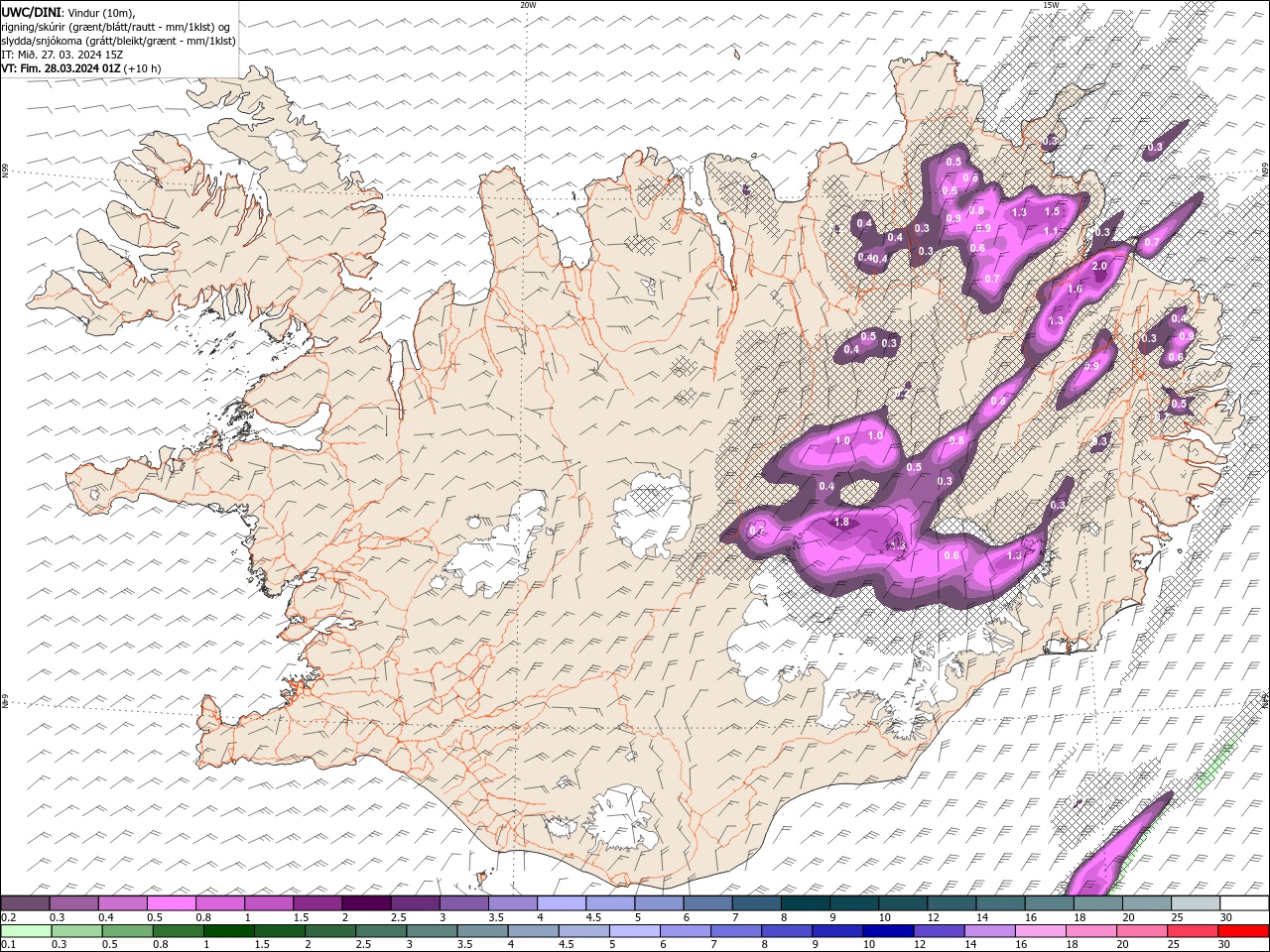
Task: Click the white 30 swatch, upper legend row
Action: pyautogui.click(x=1243, y=903)
